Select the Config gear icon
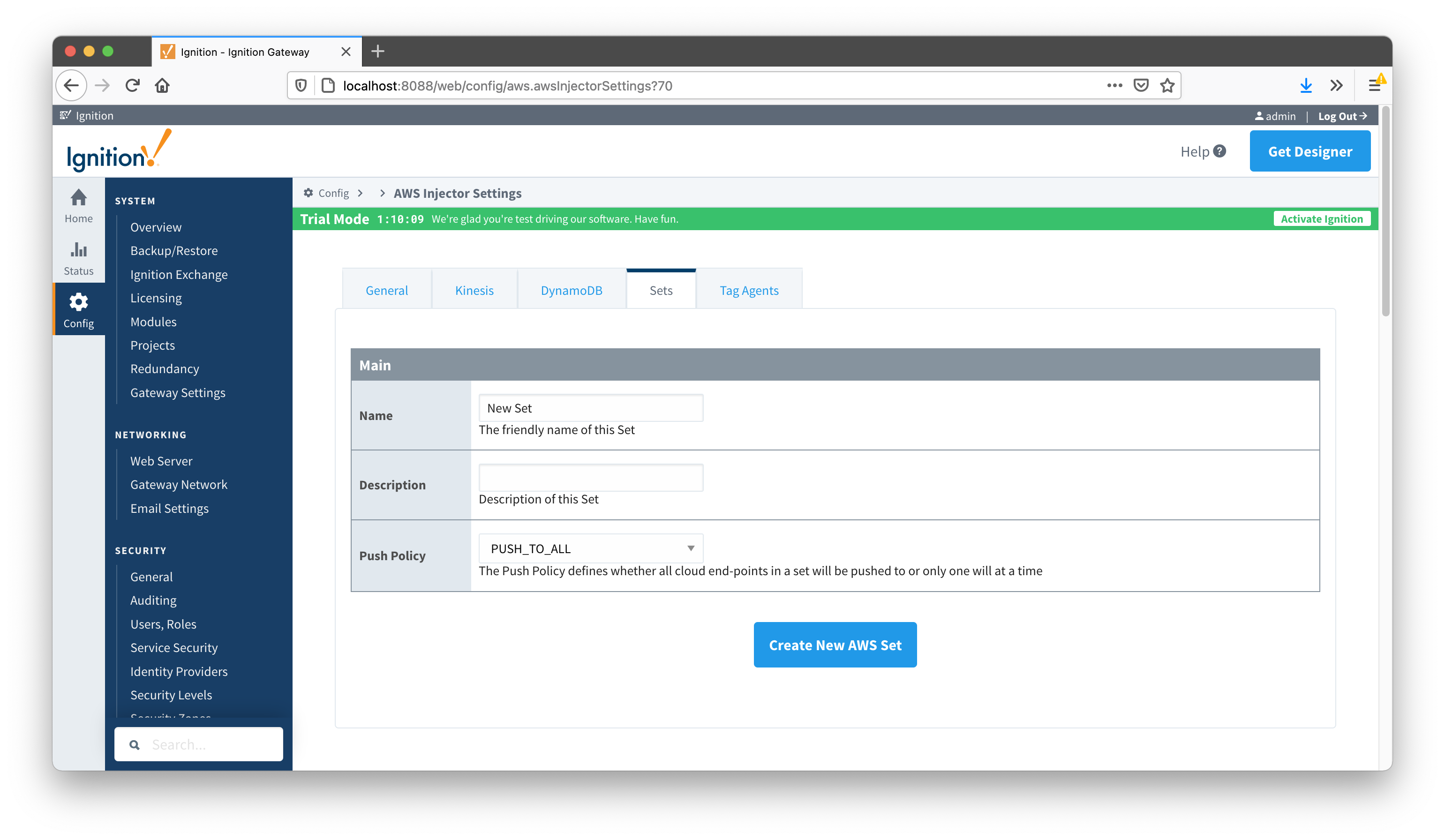 [79, 302]
